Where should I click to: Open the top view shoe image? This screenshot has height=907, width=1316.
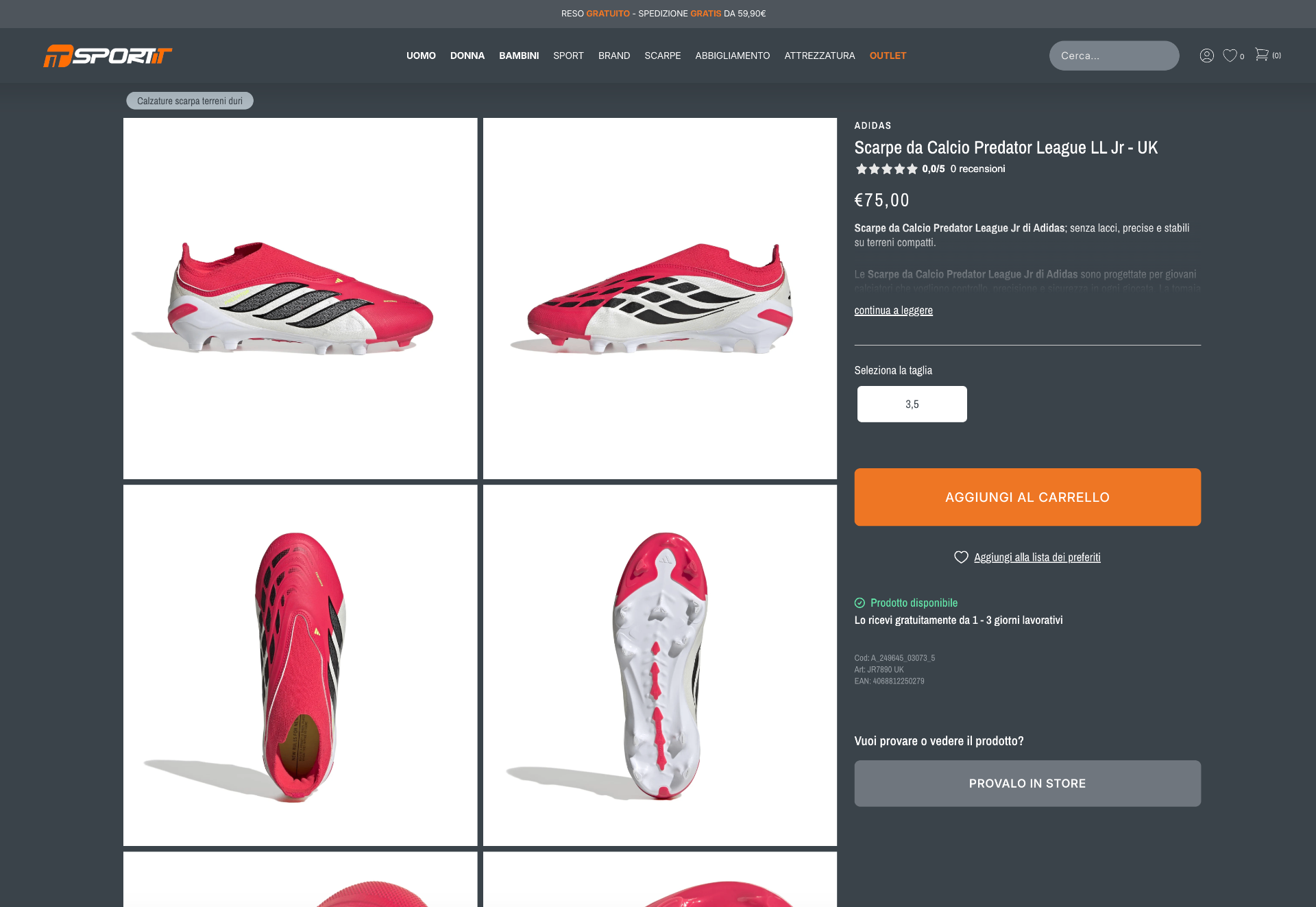(x=300, y=665)
